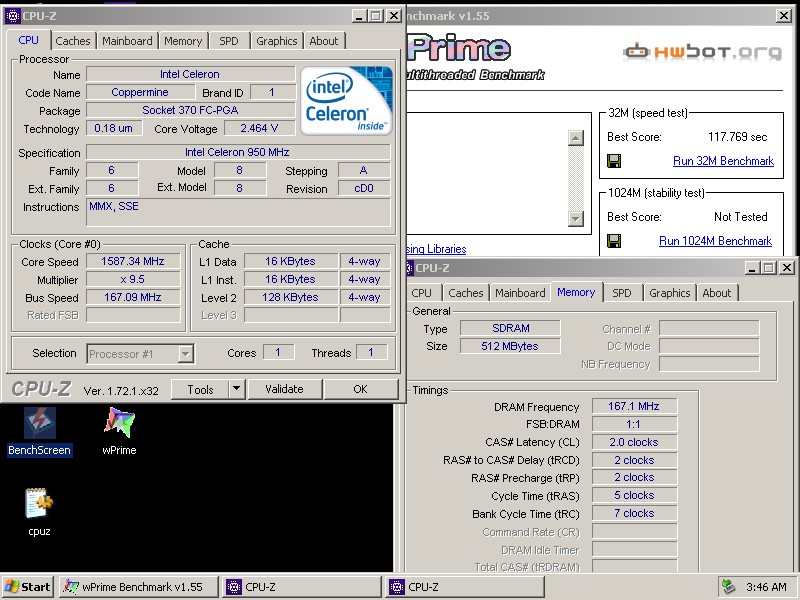Open Mainboard tab in second CPU-Z window
The image size is (800, 600).
point(520,293)
